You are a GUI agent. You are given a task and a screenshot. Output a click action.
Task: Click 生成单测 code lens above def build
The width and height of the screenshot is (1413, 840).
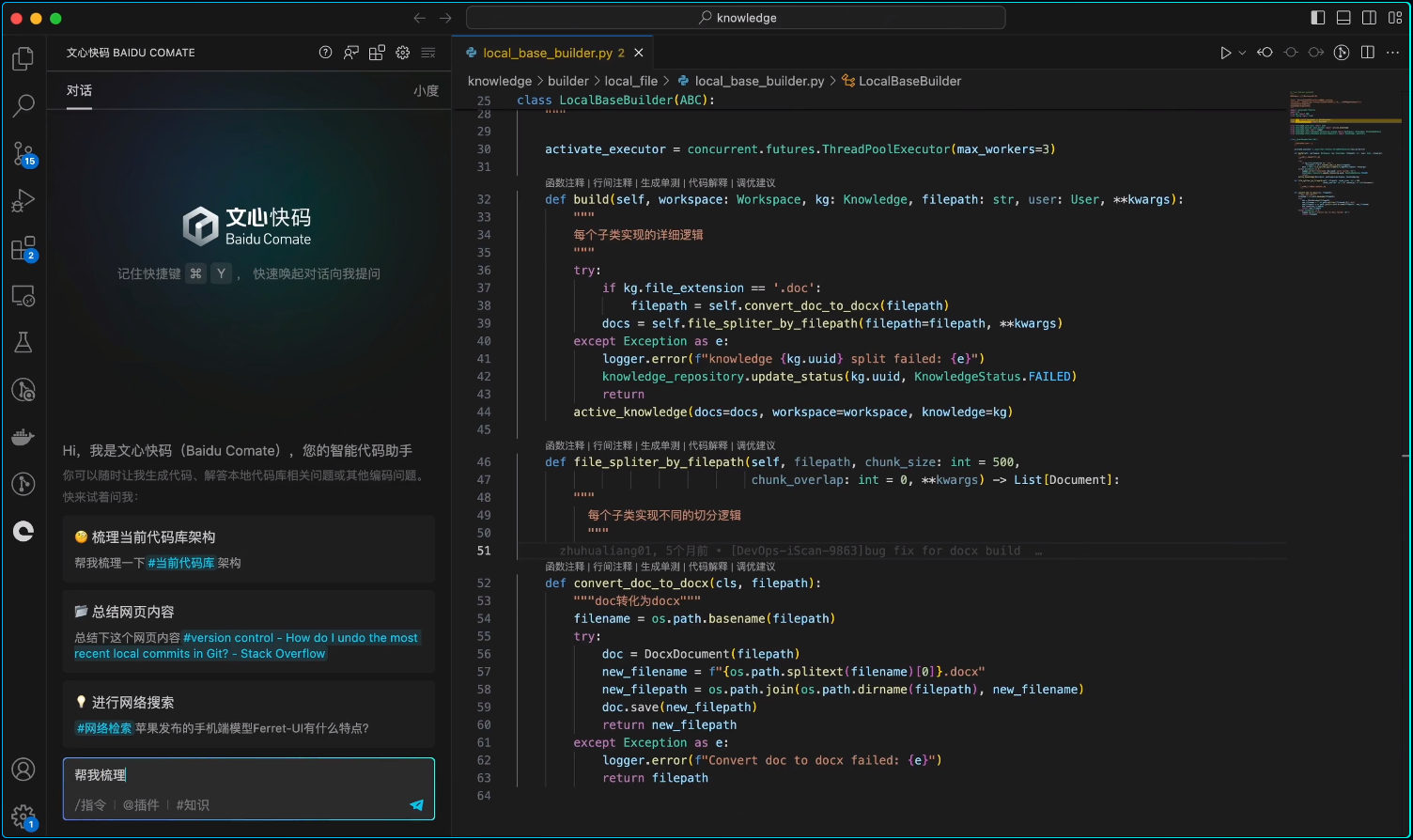pyautogui.click(x=660, y=183)
